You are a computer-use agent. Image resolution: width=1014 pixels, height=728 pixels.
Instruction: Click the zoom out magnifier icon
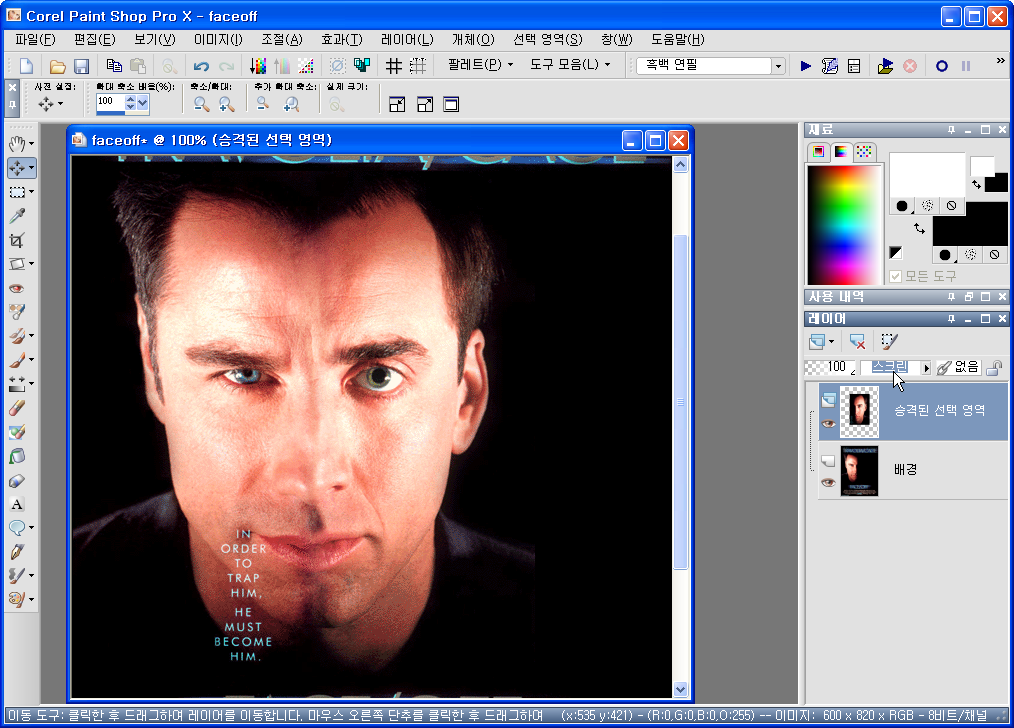pos(201,104)
